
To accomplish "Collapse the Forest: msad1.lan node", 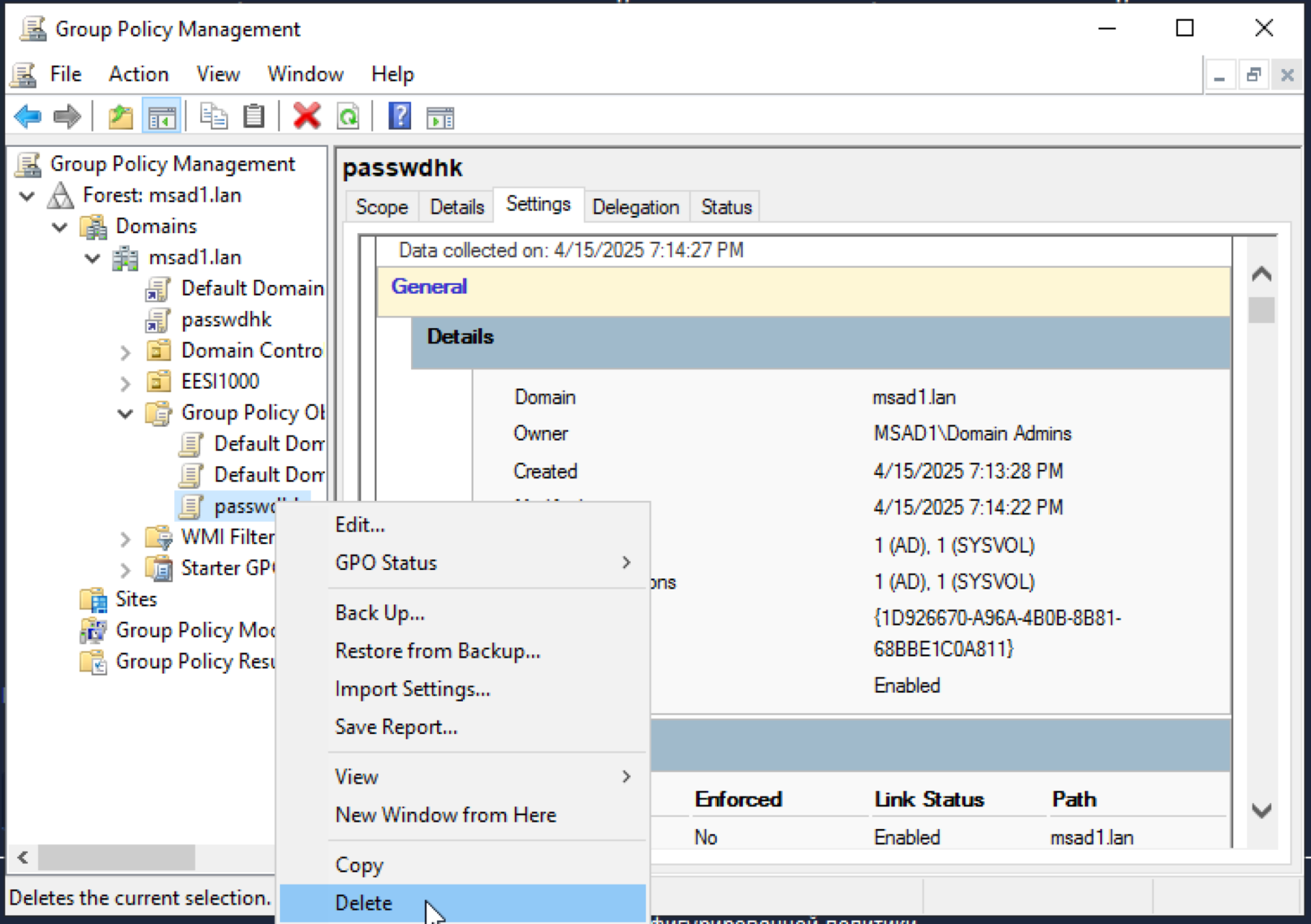I will tap(27, 196).
